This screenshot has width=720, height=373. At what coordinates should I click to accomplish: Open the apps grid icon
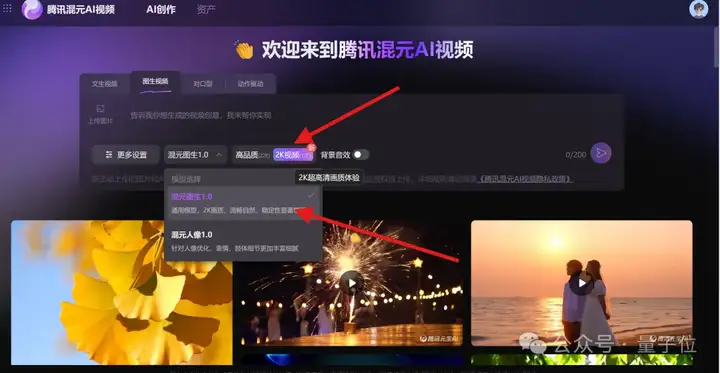coord(7,8)
